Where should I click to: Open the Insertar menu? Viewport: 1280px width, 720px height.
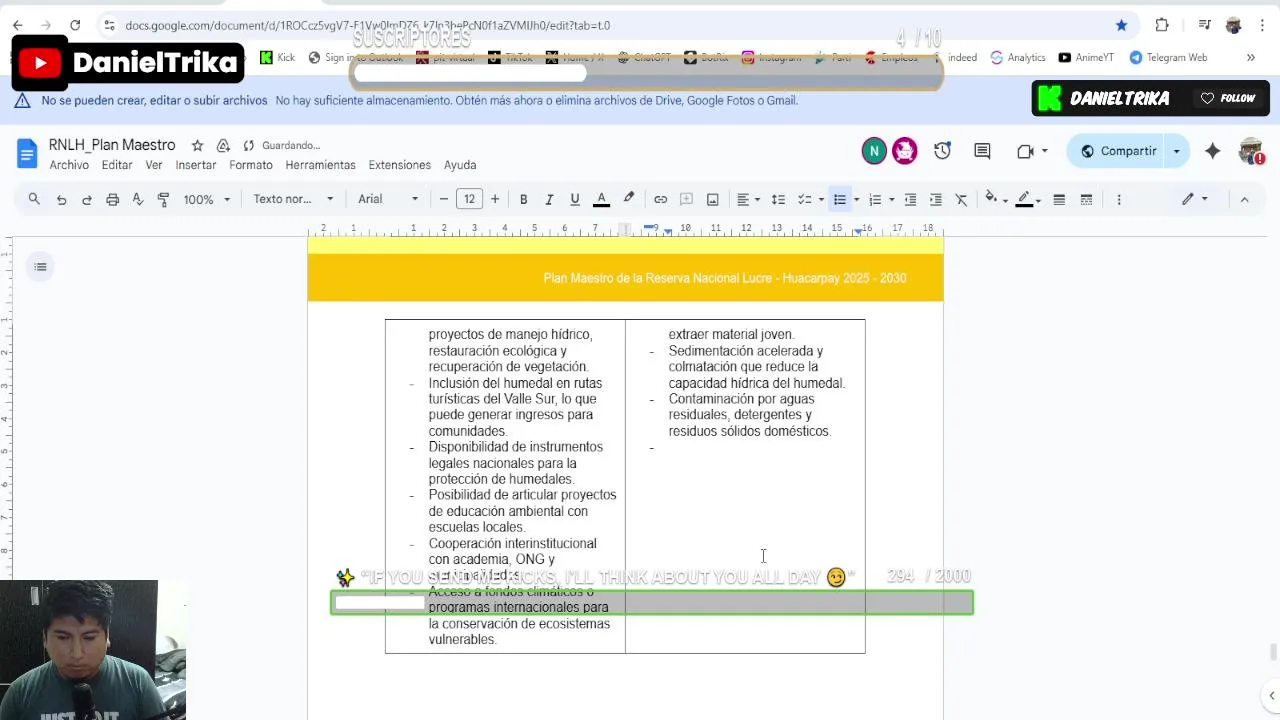[x=196, y=165]
